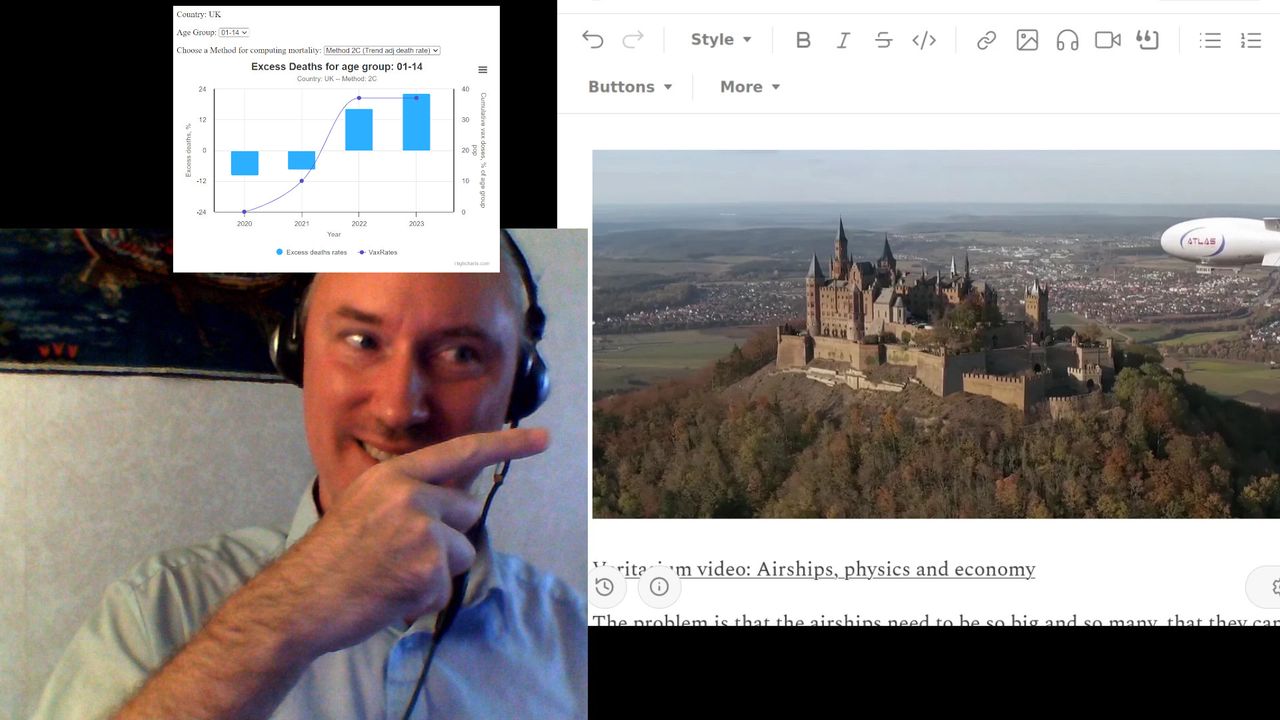1280x720 pixels.
Task: Insert a code block with code icon
Action: [x=924, y=40]
